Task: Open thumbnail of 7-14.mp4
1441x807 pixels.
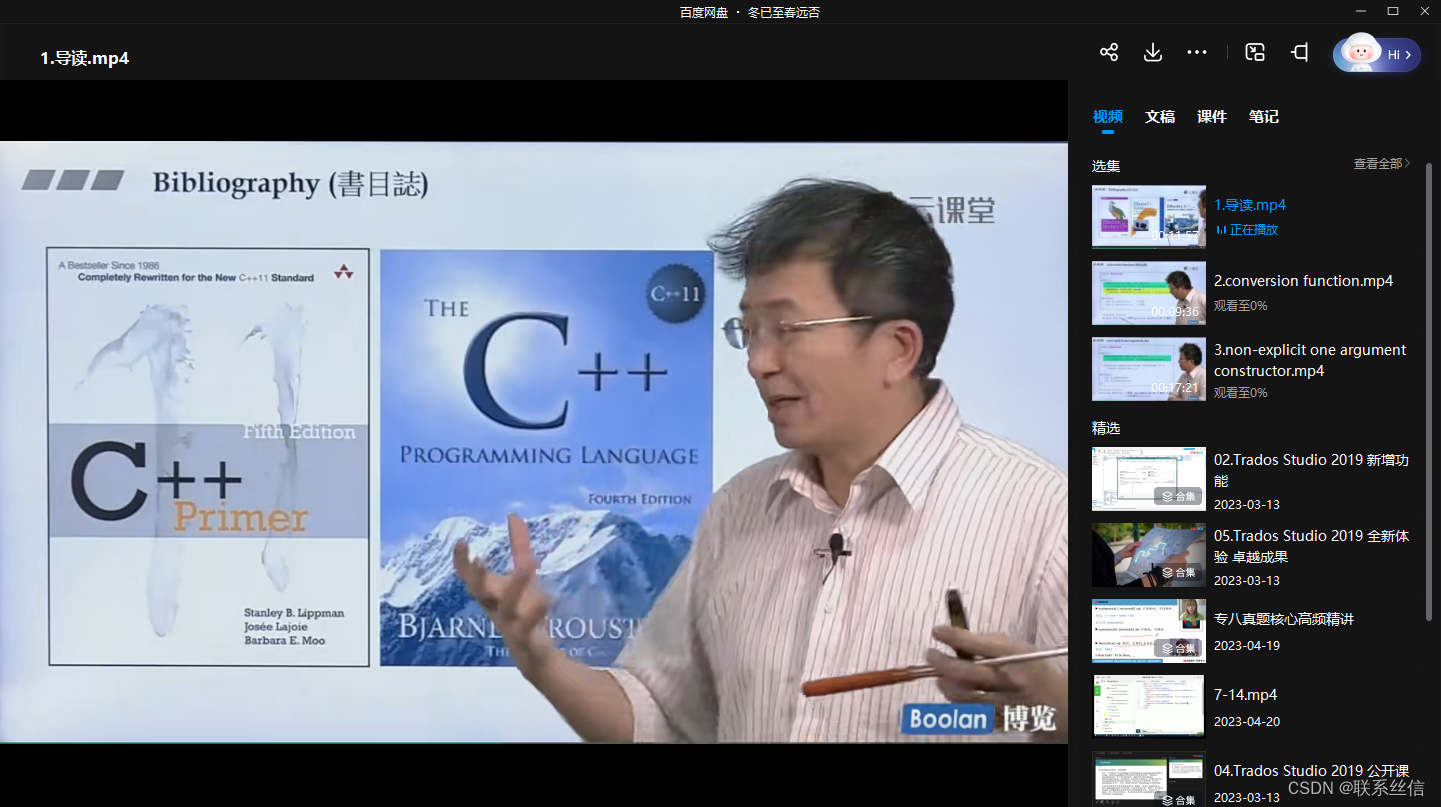Action: (x=1149, y=707)
